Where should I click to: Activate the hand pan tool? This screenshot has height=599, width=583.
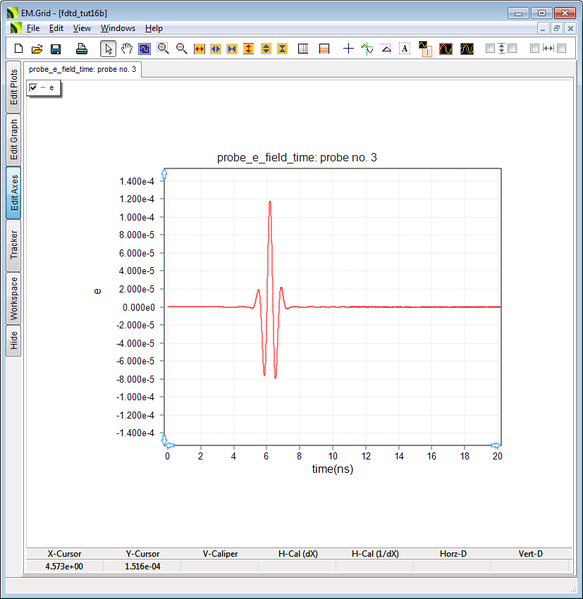click(126, 49)
